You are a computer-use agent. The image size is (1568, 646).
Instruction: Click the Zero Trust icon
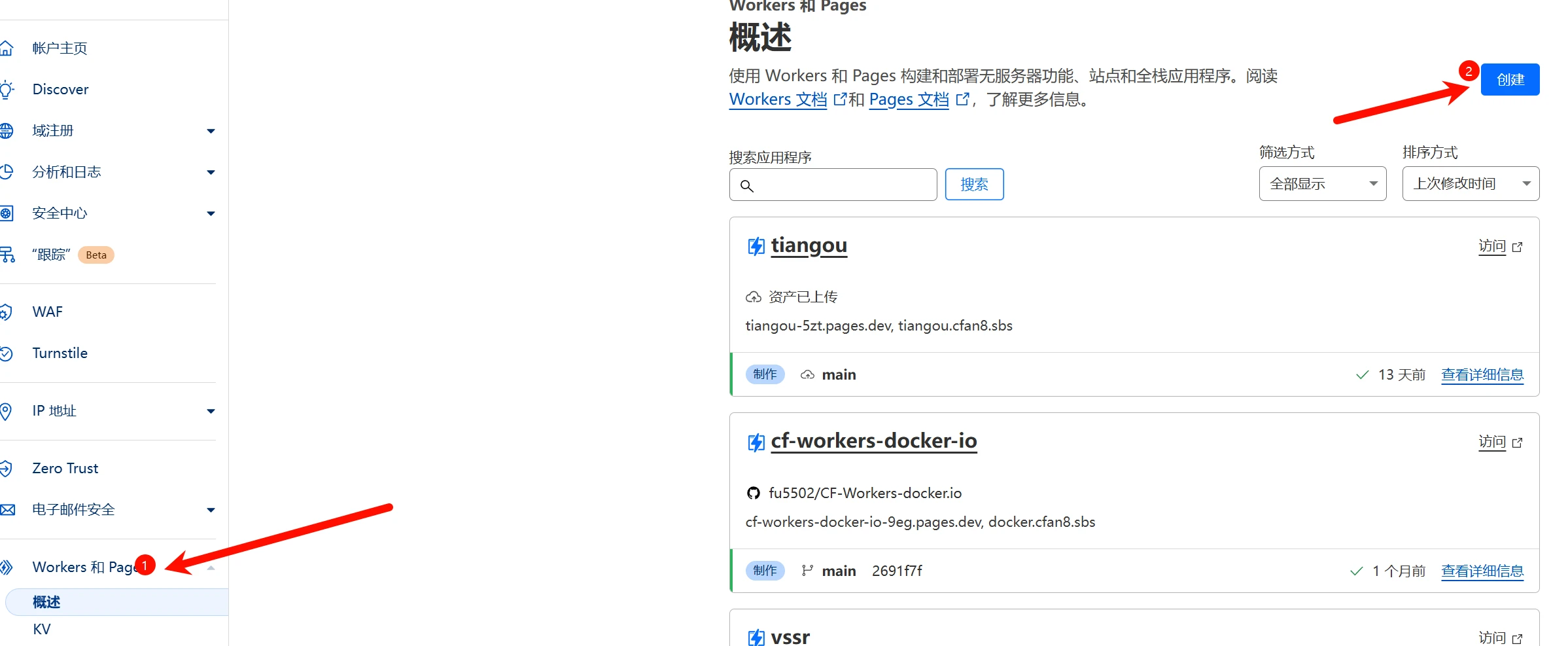point(7,468)
